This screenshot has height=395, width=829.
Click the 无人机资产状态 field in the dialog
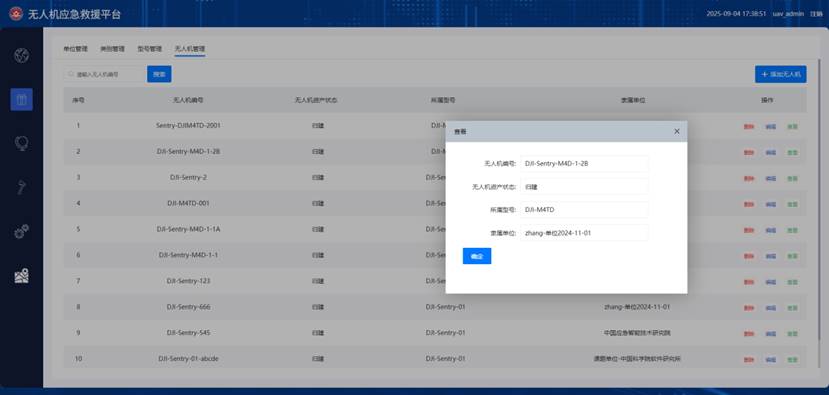click(x=584, y=187)
